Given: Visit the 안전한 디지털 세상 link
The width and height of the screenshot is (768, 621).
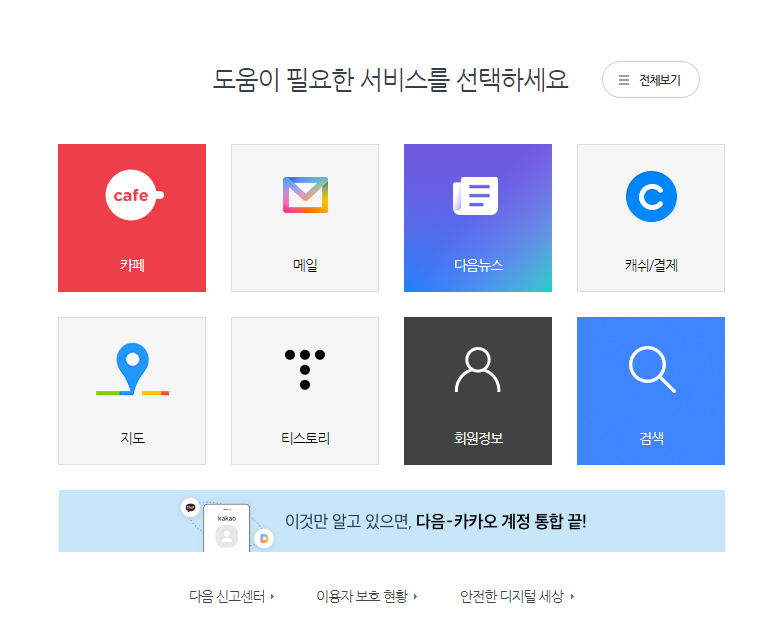Looking at the screenshot, I should 512,597.
